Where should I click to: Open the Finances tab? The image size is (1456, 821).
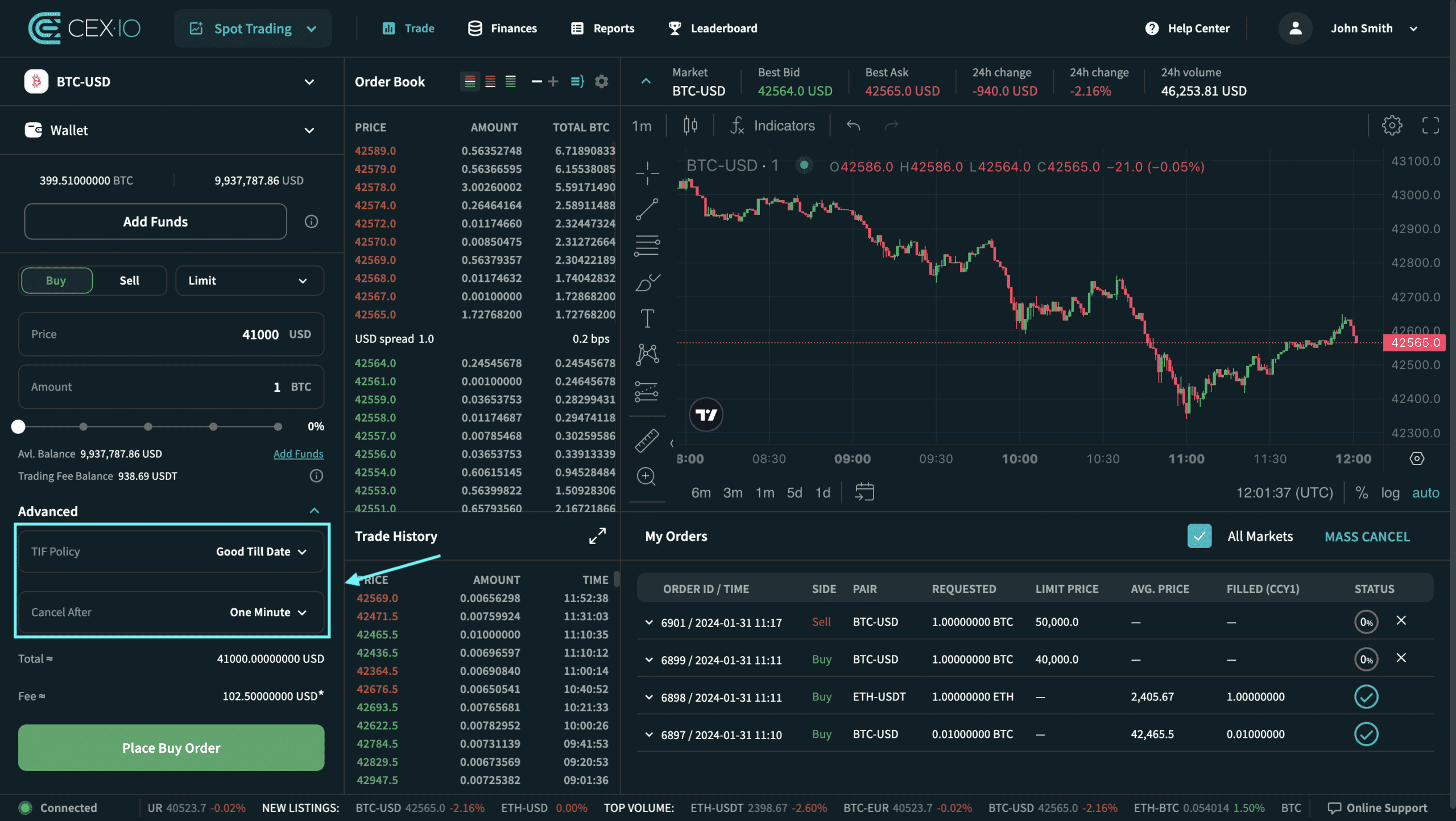coord(502,28)
